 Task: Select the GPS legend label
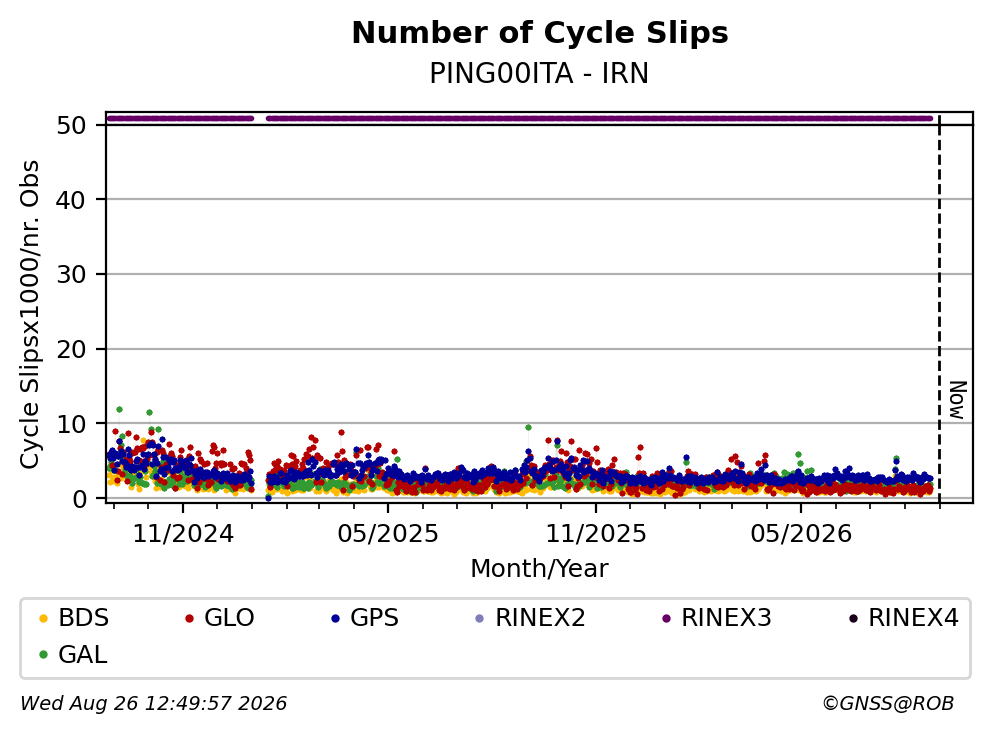point(374,617)
